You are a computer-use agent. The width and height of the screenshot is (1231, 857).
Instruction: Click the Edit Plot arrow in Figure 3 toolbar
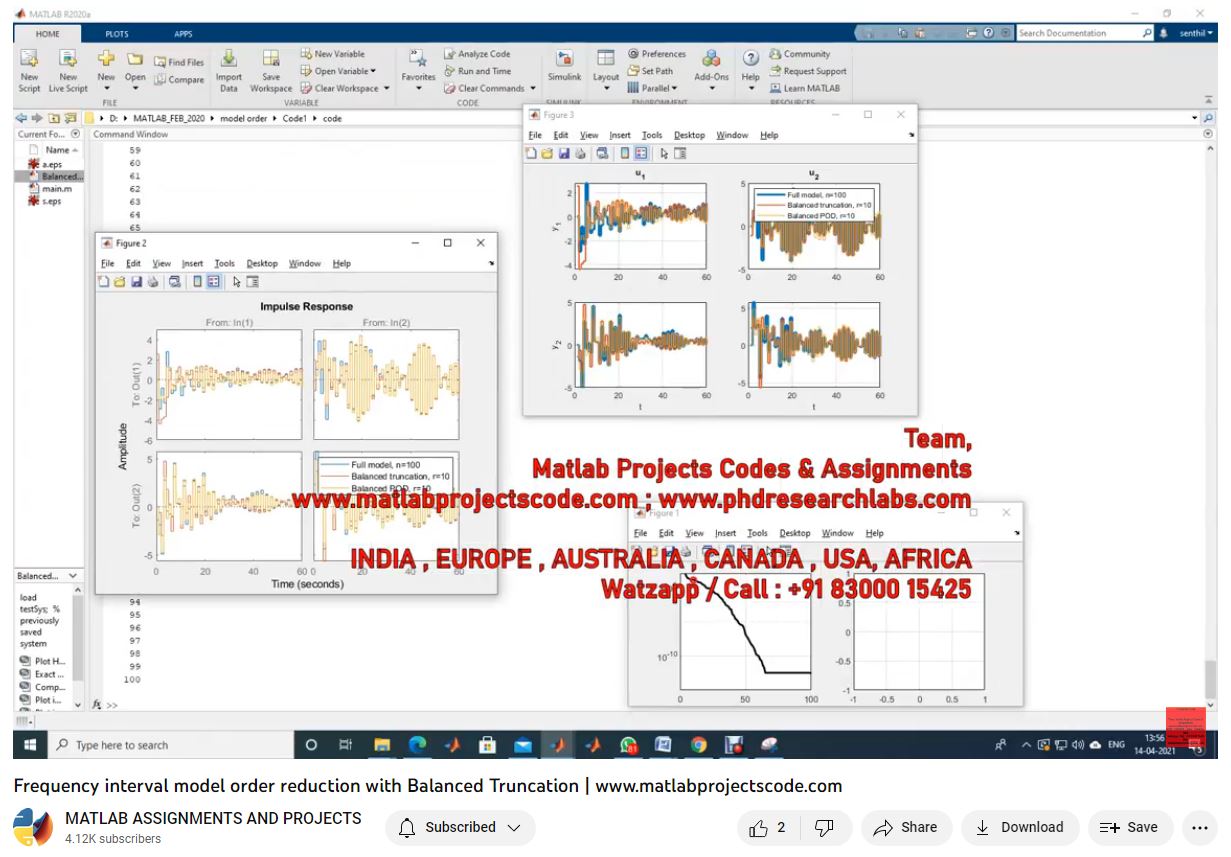pyautogui.click(x=664, y=153)
